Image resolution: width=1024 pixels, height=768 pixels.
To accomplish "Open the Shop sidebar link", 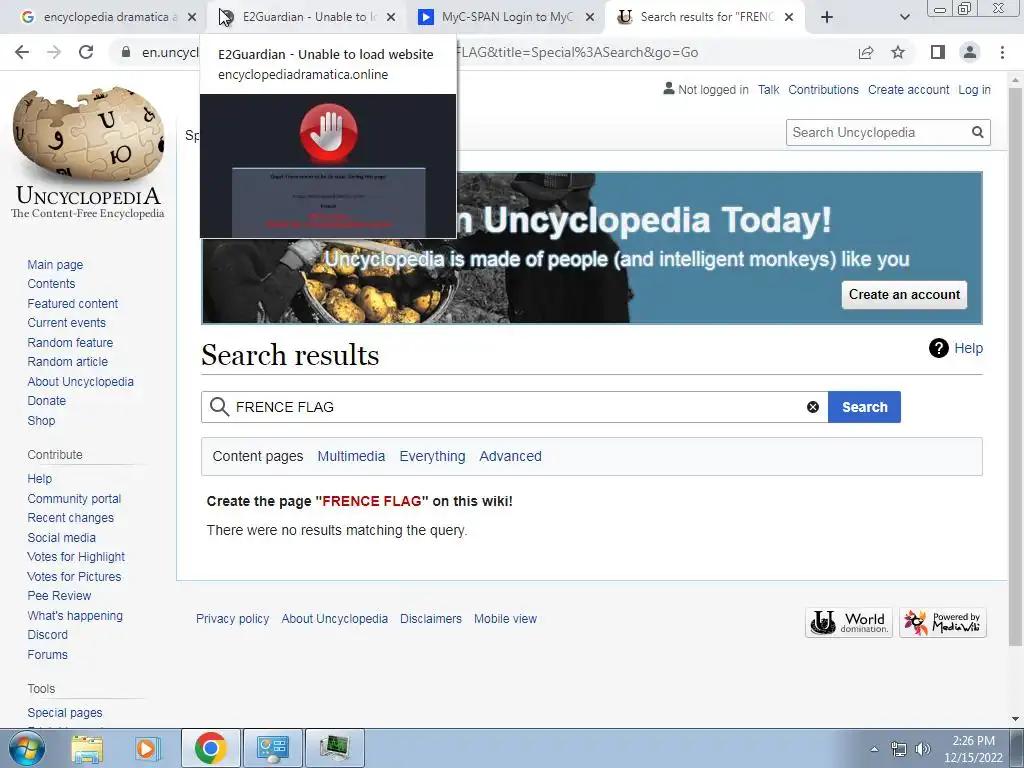I will coord(41,421).
